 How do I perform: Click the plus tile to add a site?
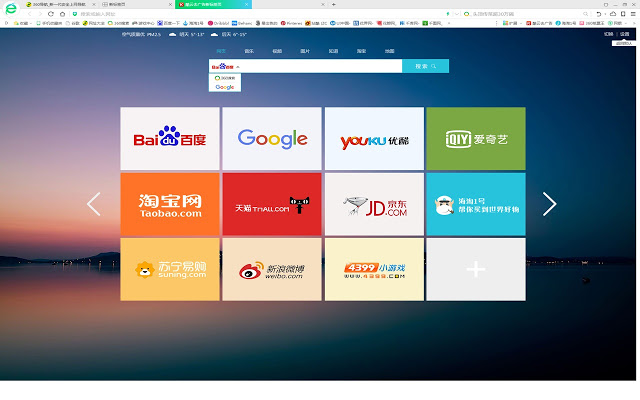pos(475,269)
